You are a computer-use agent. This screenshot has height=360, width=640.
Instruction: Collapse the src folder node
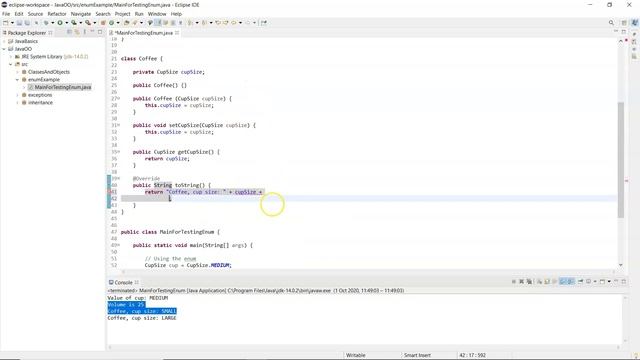(x=11, y=64)
